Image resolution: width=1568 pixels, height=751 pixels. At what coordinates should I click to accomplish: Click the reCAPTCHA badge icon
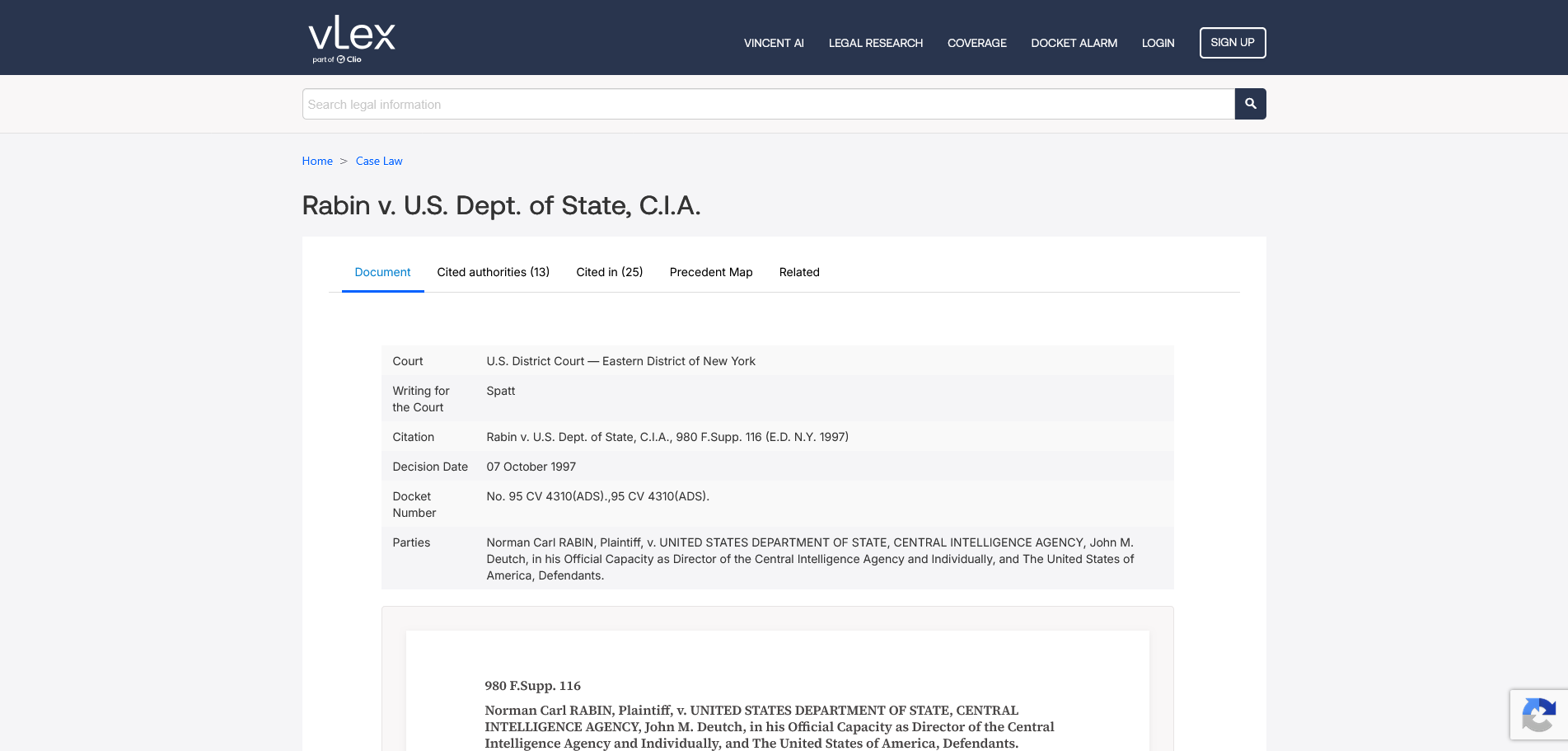(x=1538, y=714)
